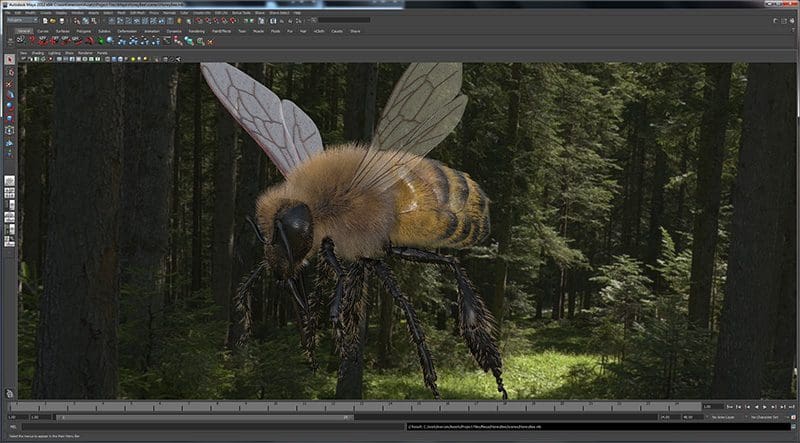
Task: Create a new scene from status line
Action: click(x=45, y=21)
